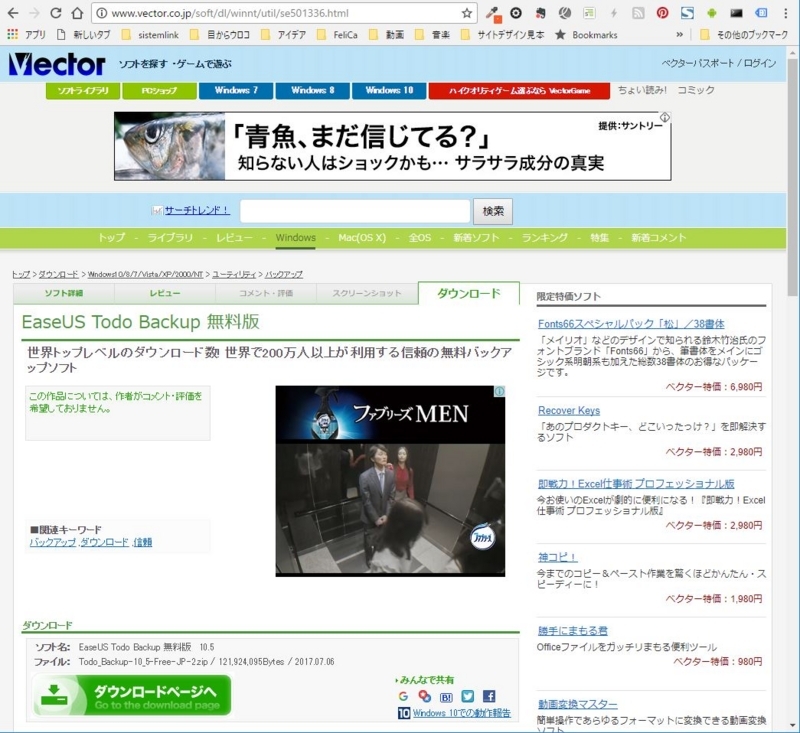Open the 動画 bookmark folder
800x733 pixels.
coord(386,35)
